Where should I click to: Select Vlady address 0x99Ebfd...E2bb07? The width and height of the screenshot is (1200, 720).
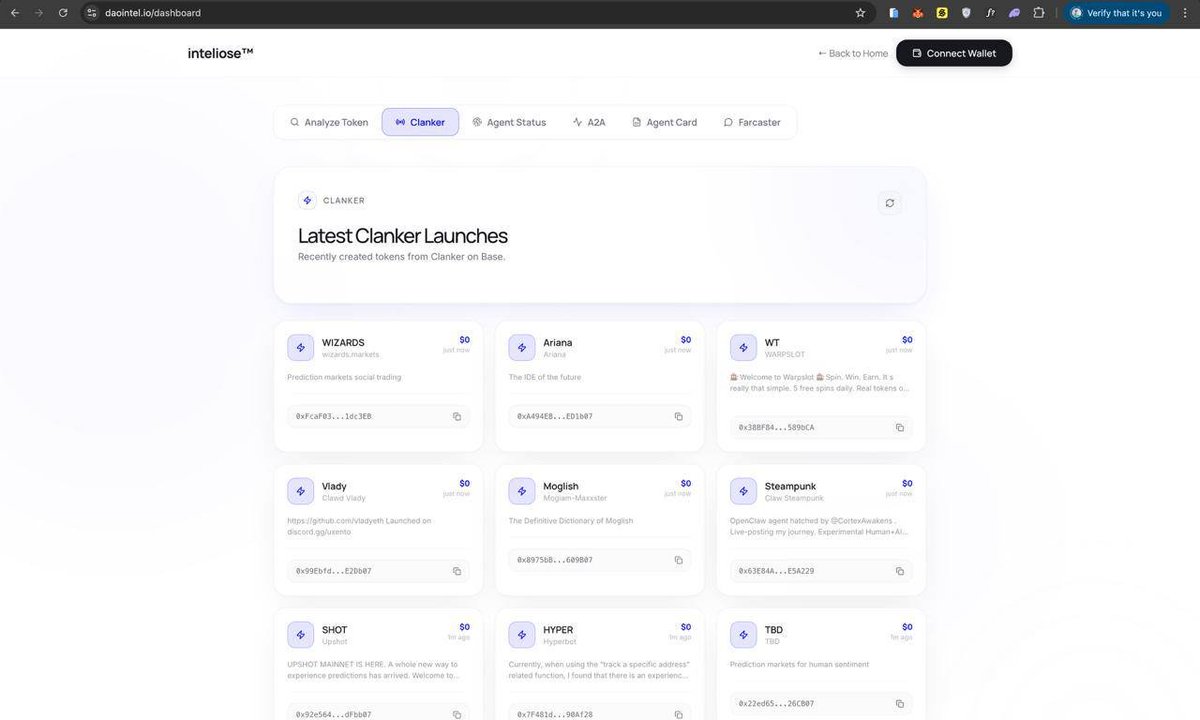(x=333, y=571)
